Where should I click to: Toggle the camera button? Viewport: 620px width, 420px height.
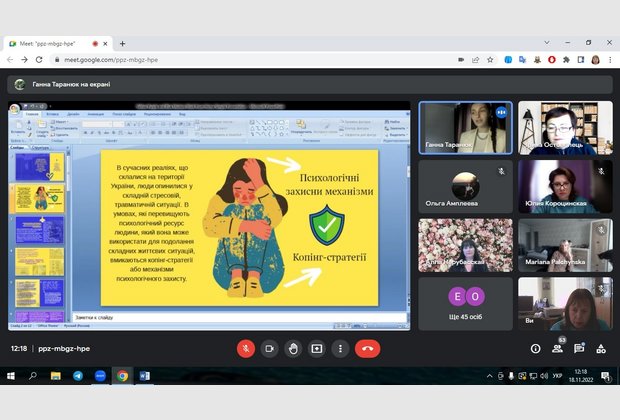click(269, 348)
